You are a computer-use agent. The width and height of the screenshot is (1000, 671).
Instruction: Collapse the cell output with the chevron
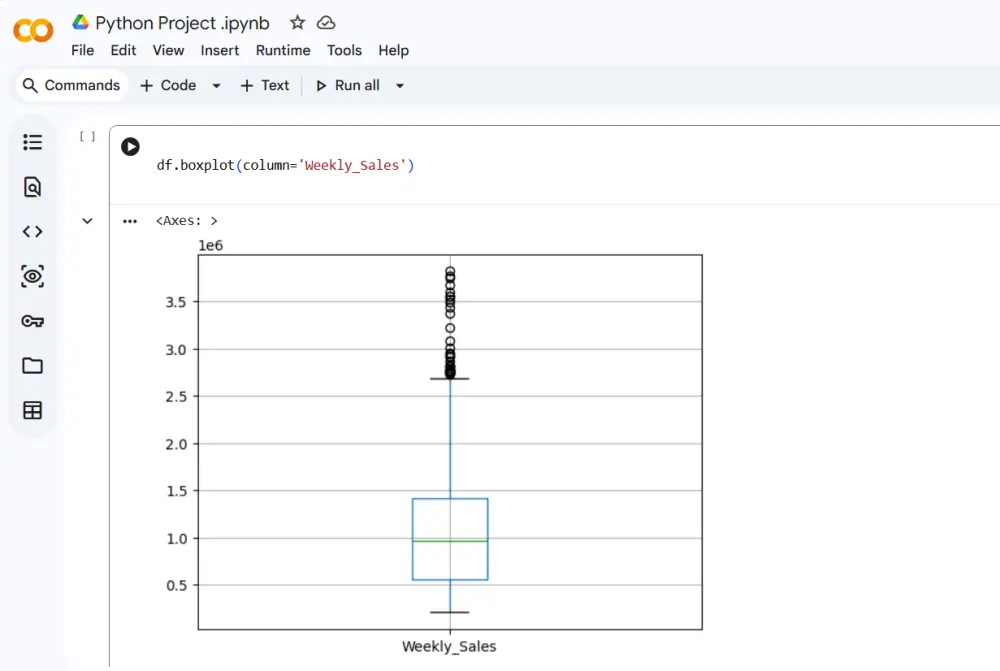87,221
